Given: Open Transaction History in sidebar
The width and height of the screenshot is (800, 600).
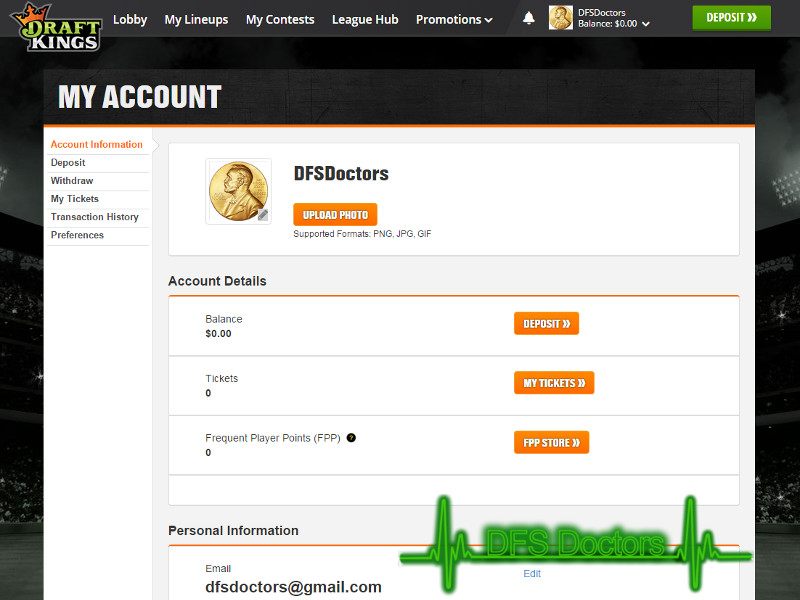Looking at the screenshot, I should coord(94,217).
